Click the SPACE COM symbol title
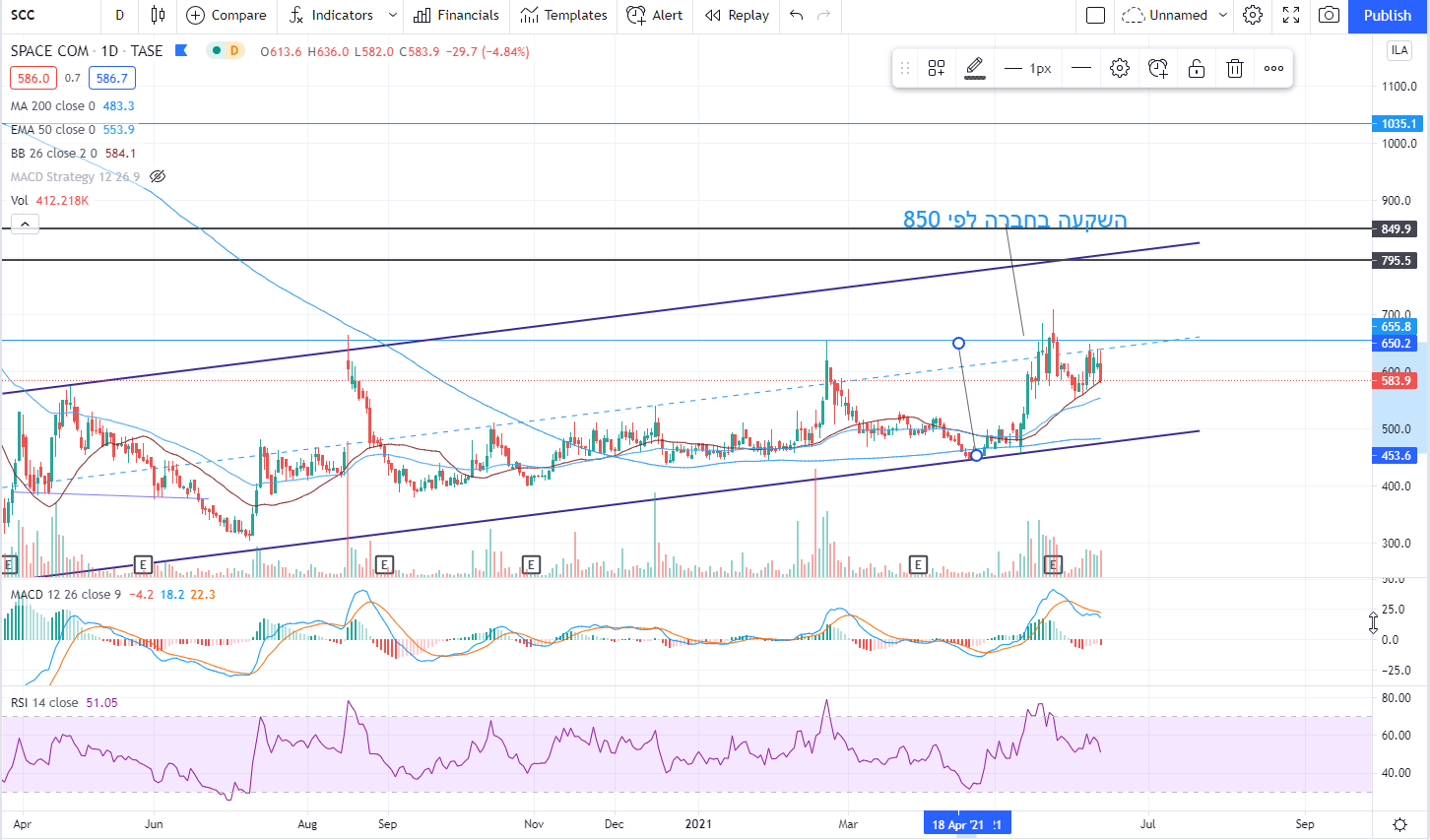The height and width of the screenshot is (840, 1430). coord(49,51)
